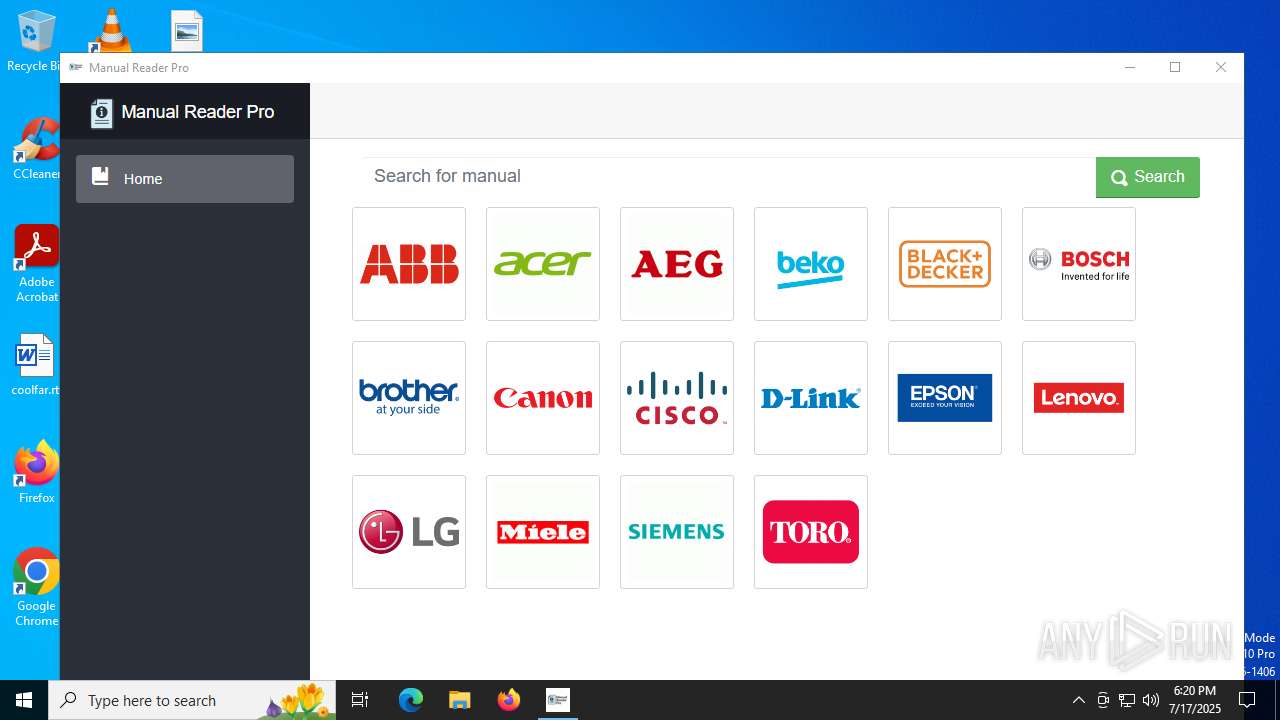The height and width of the screenshot is (720, 1280).
Task: Choose the Canon brand logo
Action: 543,398
